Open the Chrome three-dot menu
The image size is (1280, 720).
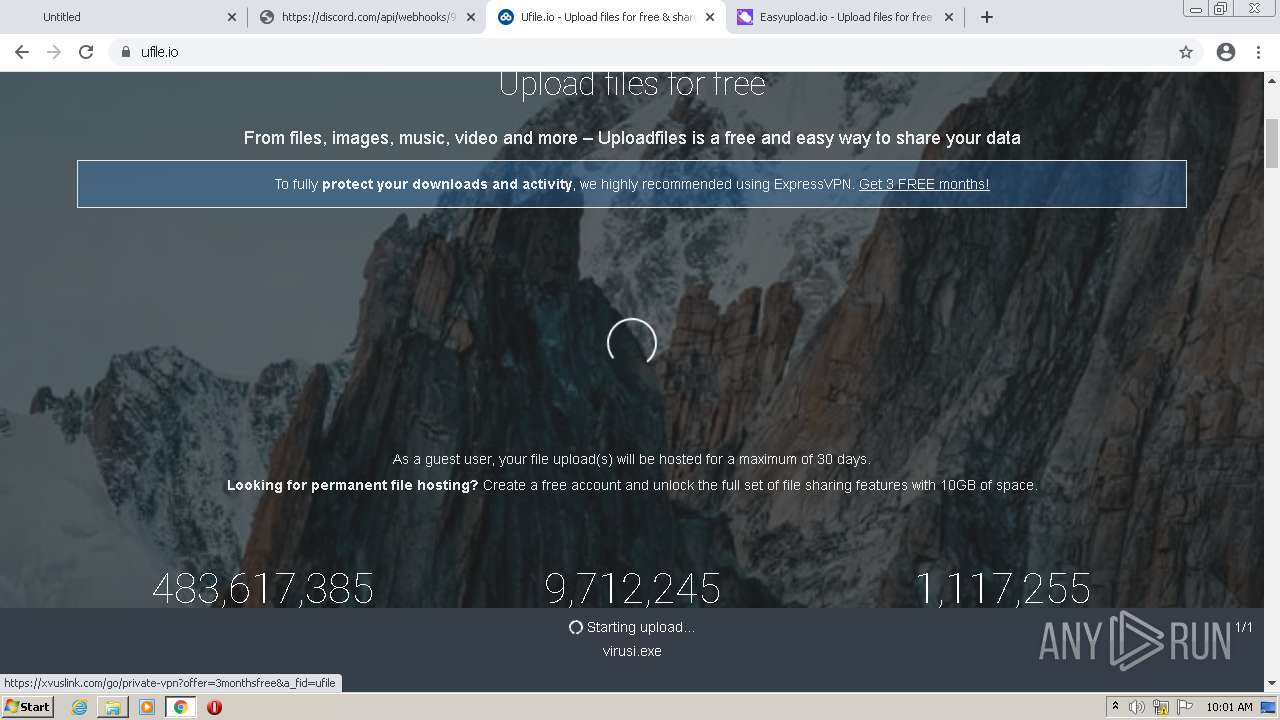[x=1258, y=52]
